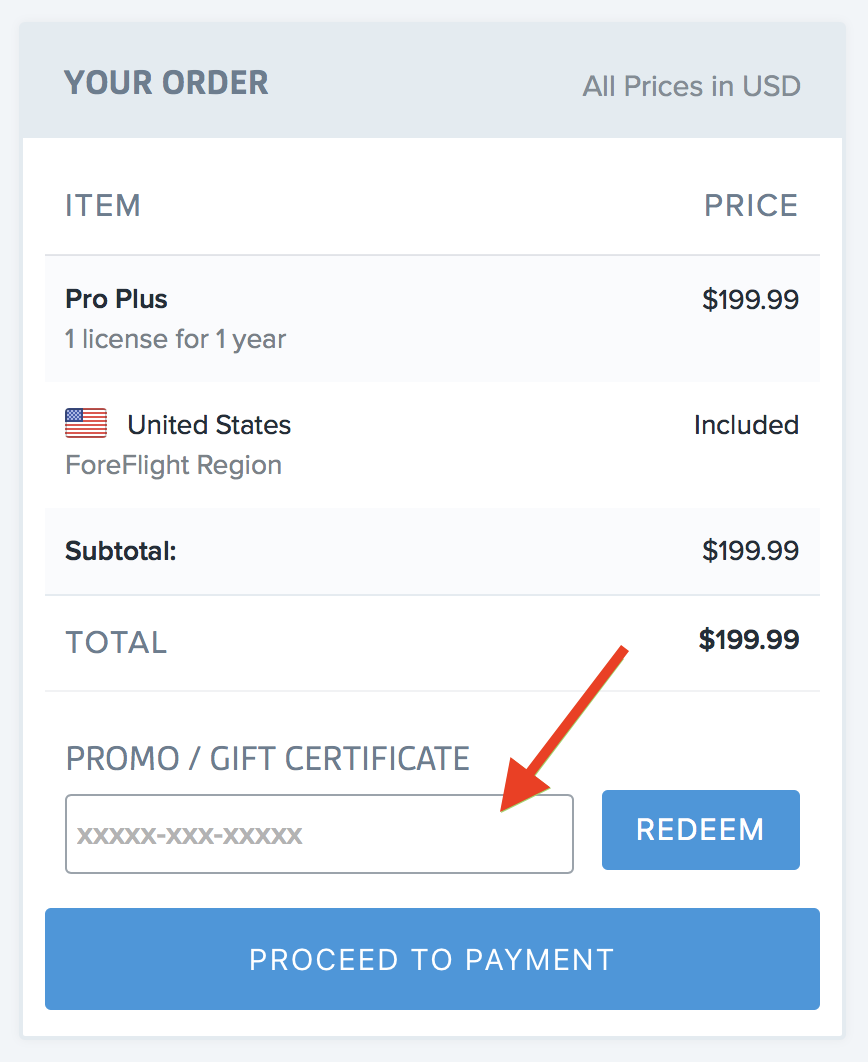This screenshot has height=1062, width=868.
Task: Click the Promo / Gift Certificate label
Action: pyautogui.click(x=267, y=758)
